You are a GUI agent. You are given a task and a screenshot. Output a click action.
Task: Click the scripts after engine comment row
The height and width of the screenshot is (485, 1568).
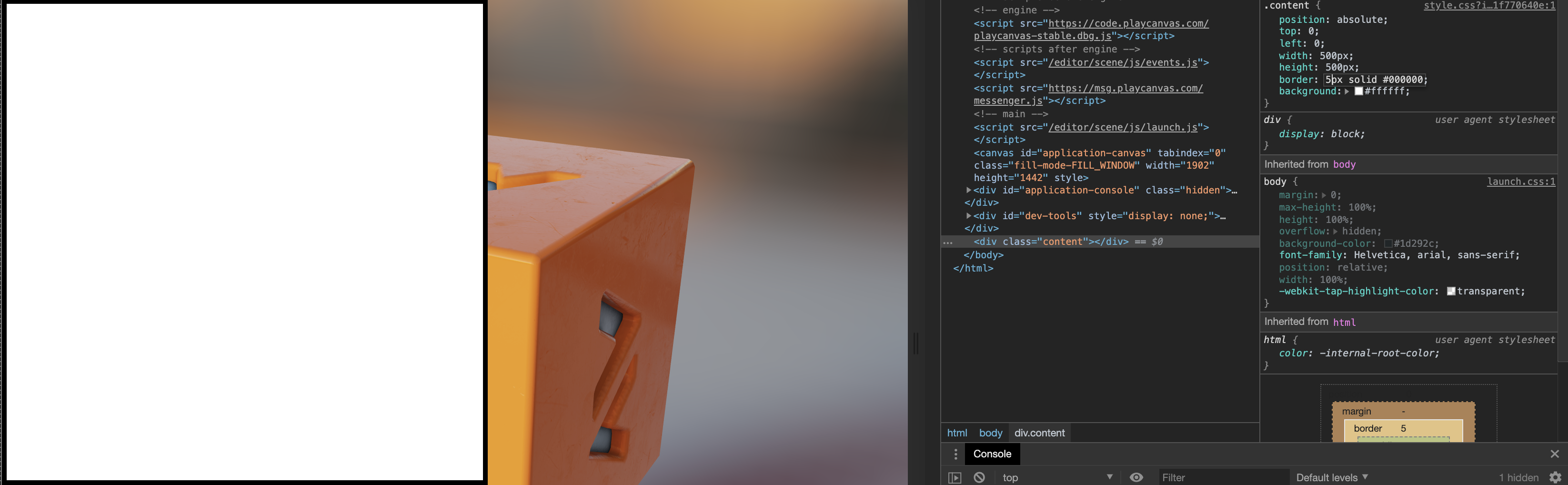[1057, 50]
